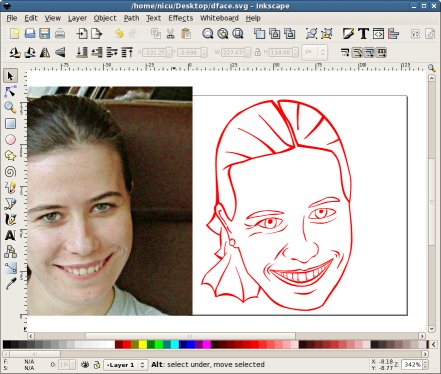Toggle transform gradients affect button
This screenshot has width=441, height=374.
click(x=369, y=52)
